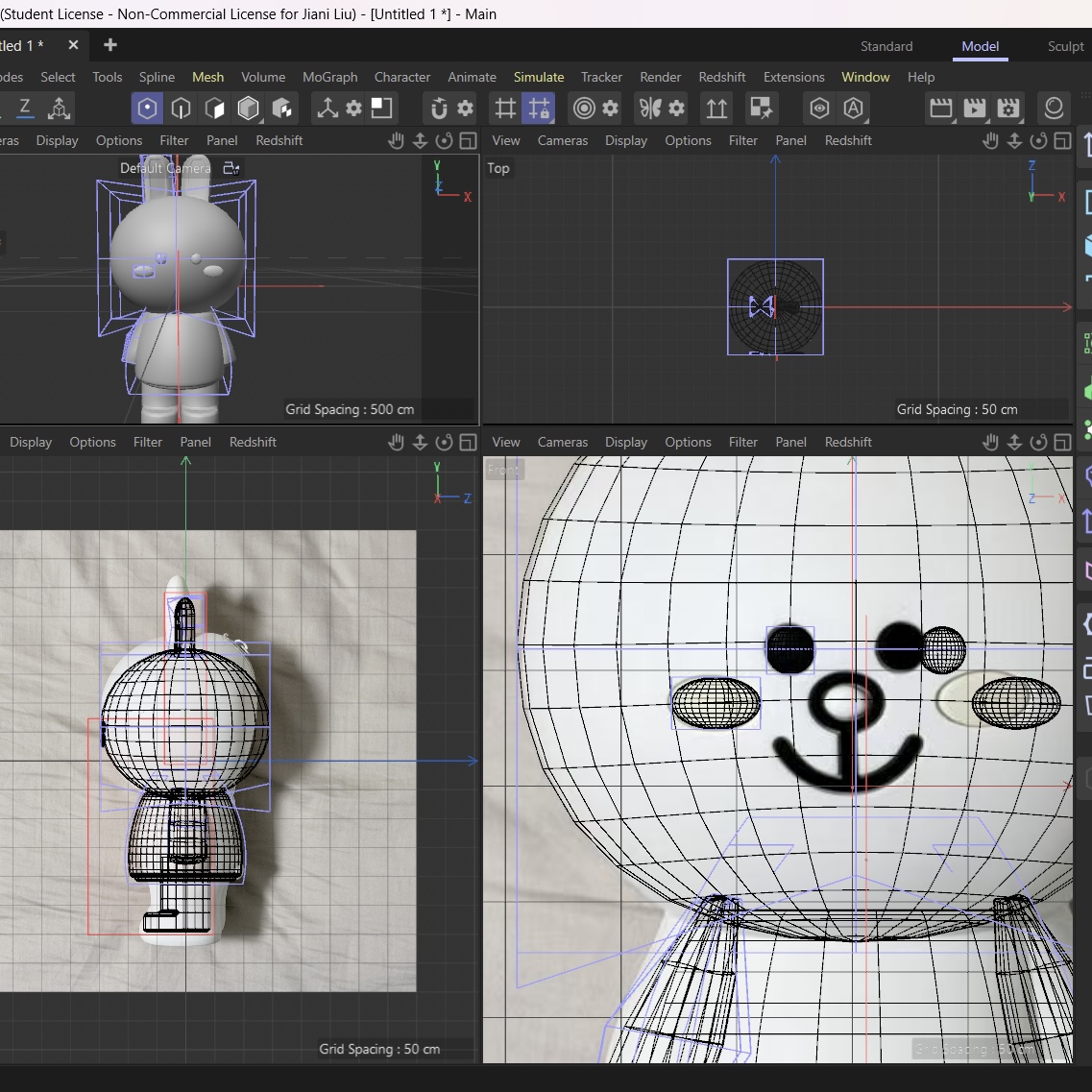Click the 'Grid Spacing : 500 cm' text
Viewport: 1092px width, 1092px height.
pos(350,409)
